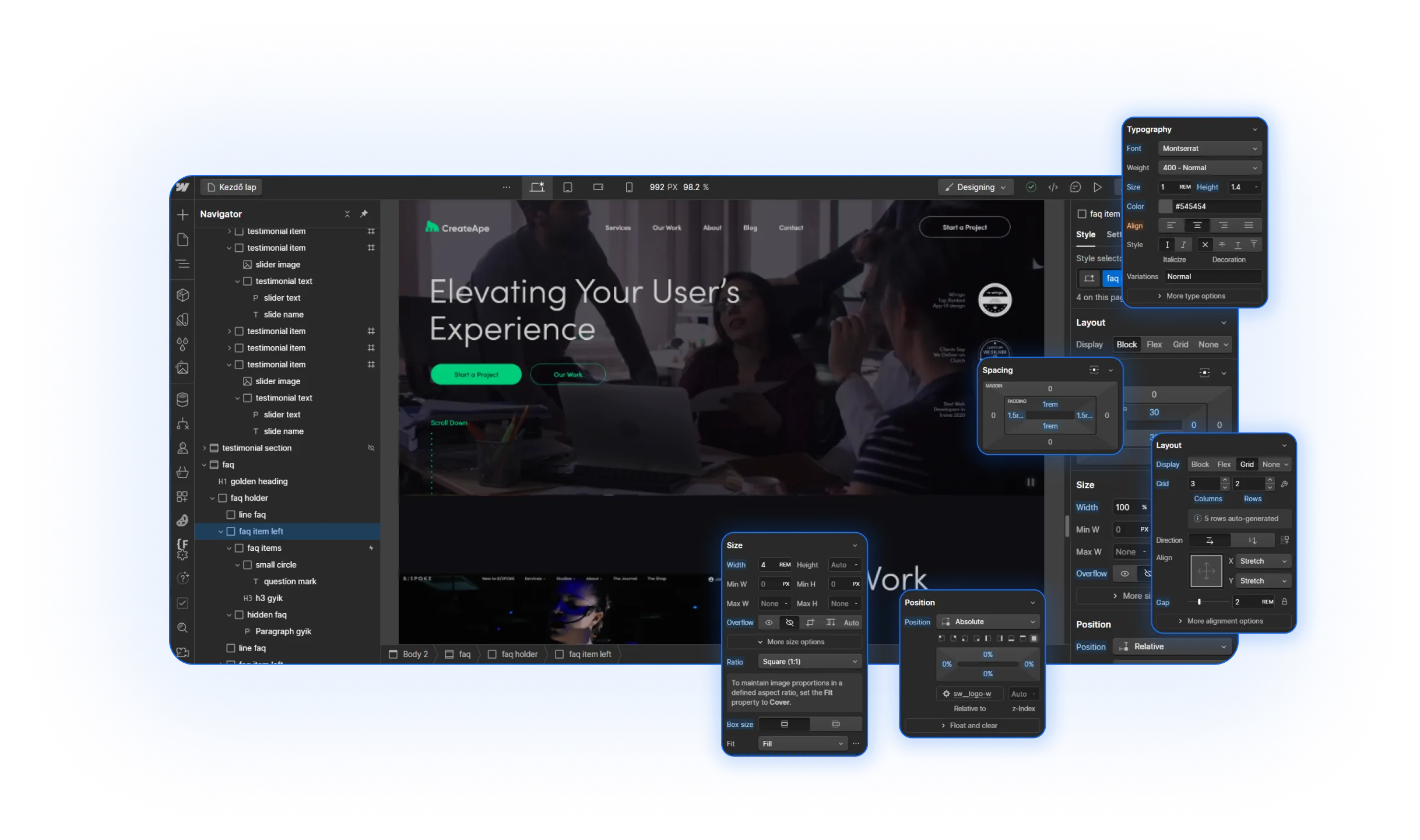Open the Help question mark sidebar icon
Image resolution: width=1420 pixels, height=840 pixels.
(x=182, y=578)
